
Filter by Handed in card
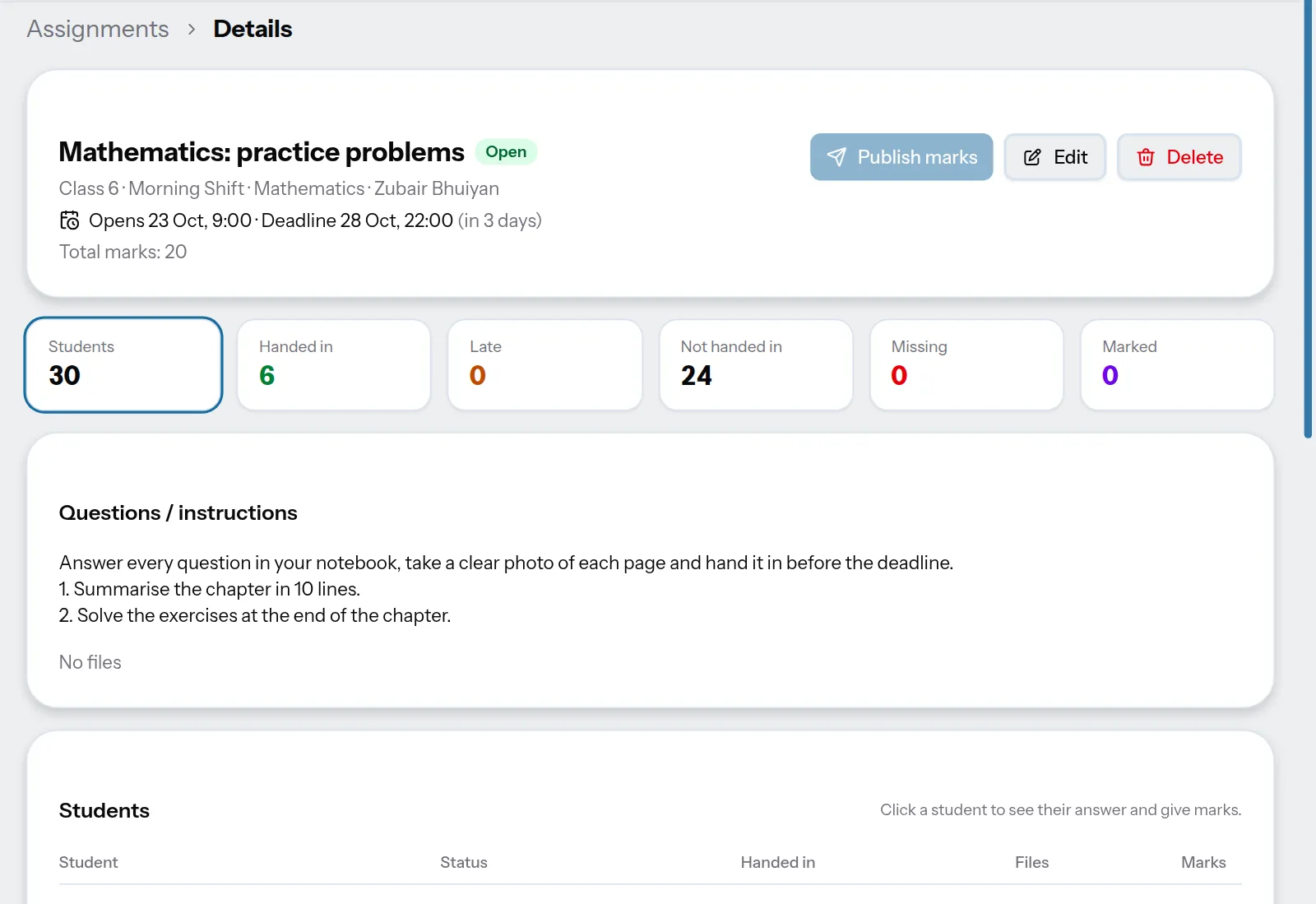pos(334,364)
